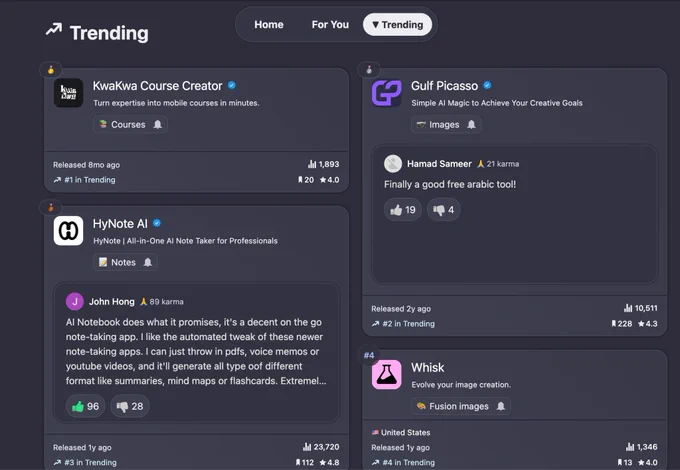680x470 pixels.
Task: Click '#2 in Trending' text
Action: (409, 323)
